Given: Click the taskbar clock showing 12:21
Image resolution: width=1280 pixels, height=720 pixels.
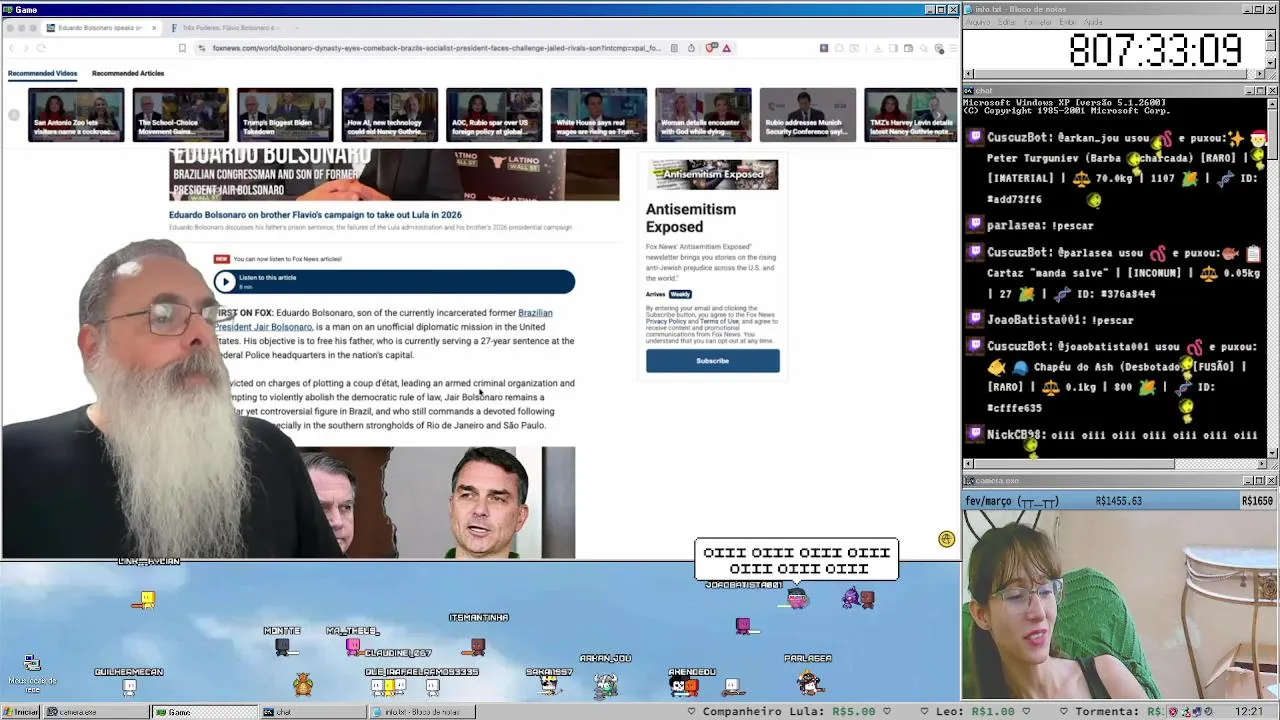Looking at the screenshot, I should click(x=1248, y=712).
